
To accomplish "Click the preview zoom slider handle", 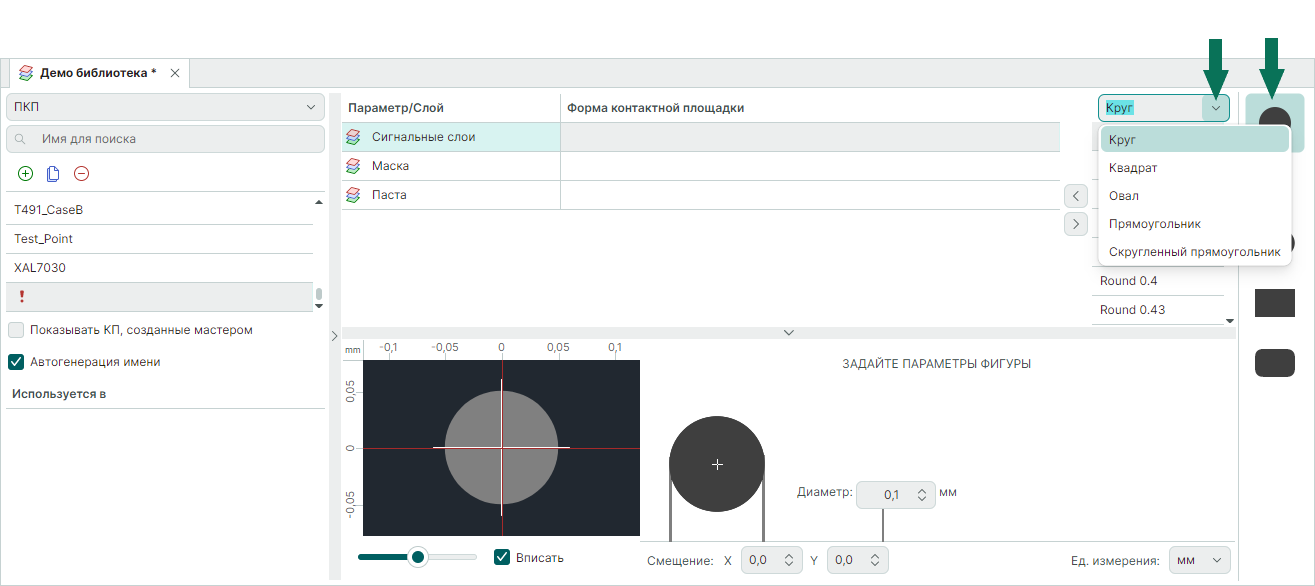I will tap(418, 557).
